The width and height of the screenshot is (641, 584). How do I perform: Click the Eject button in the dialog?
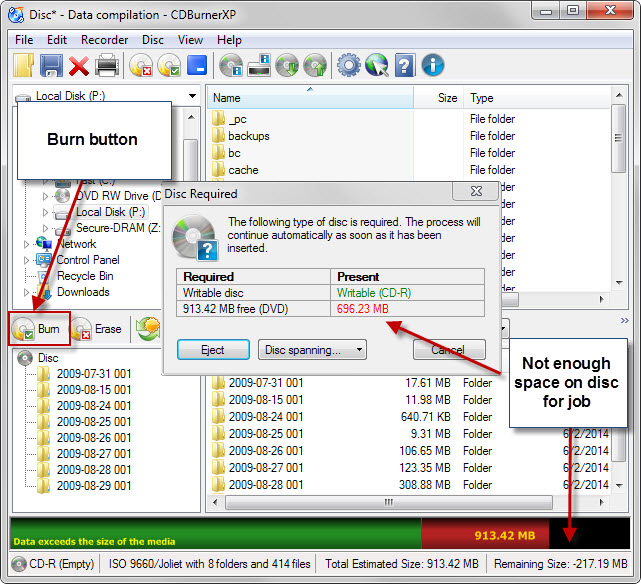[x=213, y=350]
